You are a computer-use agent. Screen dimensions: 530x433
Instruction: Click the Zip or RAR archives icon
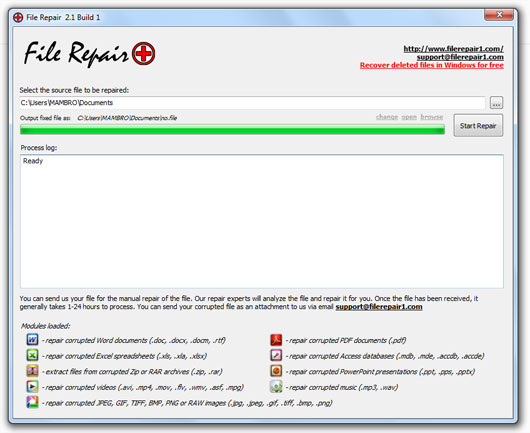pyautogui.click(x=32, y=371)
